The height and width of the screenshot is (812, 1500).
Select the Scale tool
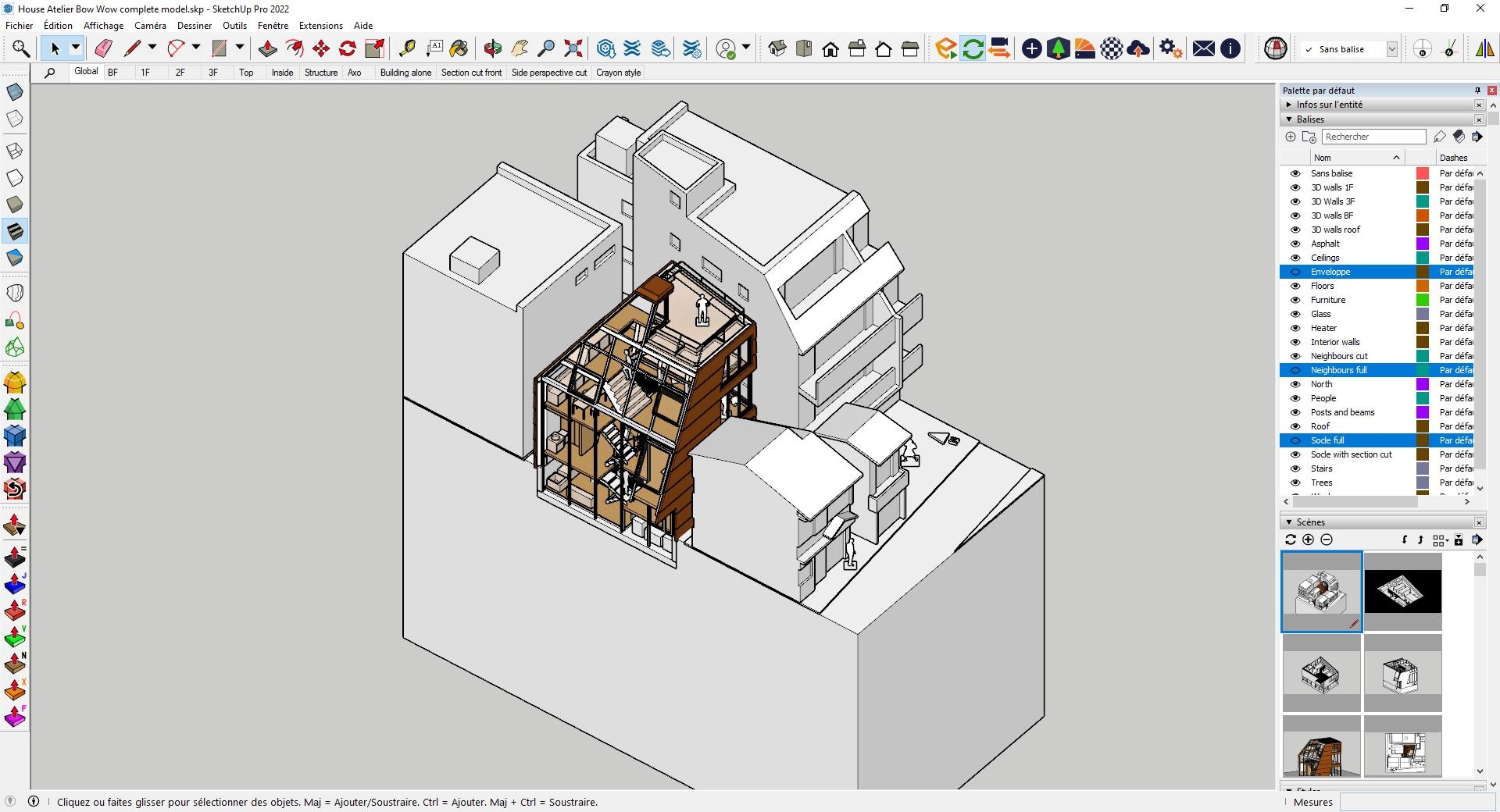coord(375,48)
